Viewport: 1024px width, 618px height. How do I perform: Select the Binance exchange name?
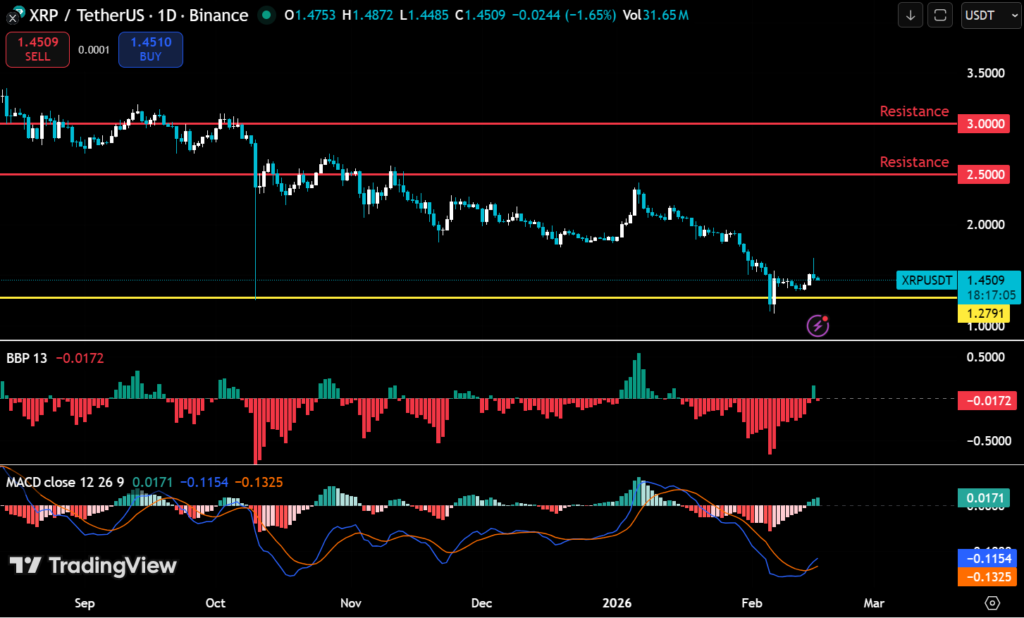click(x=218, y=15)
